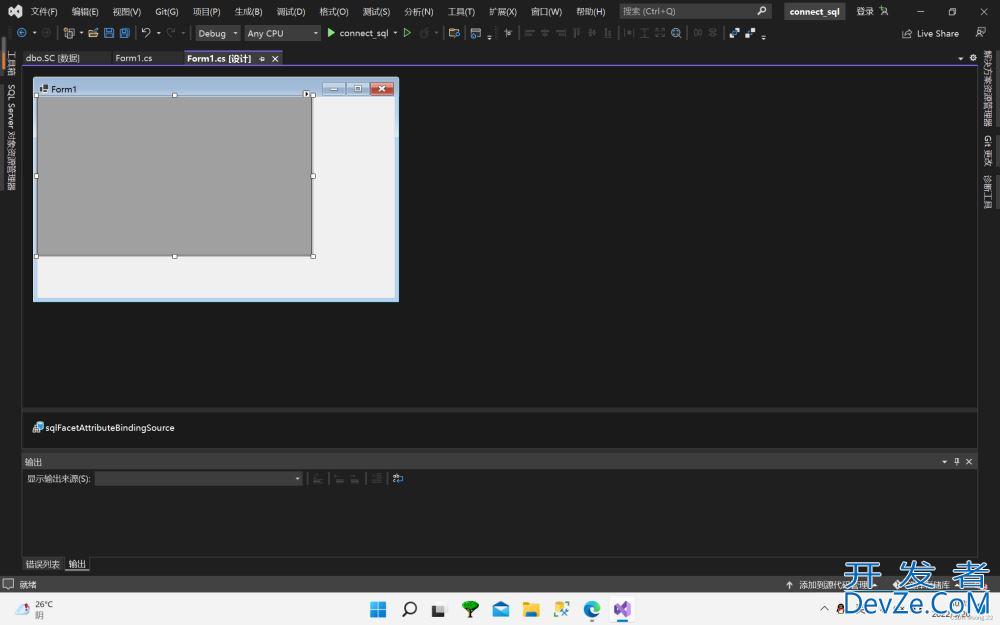The height and width of the screenshot is (625, 1000).
Task: Click the Windows Start button
Action: [x=378, y=610]
